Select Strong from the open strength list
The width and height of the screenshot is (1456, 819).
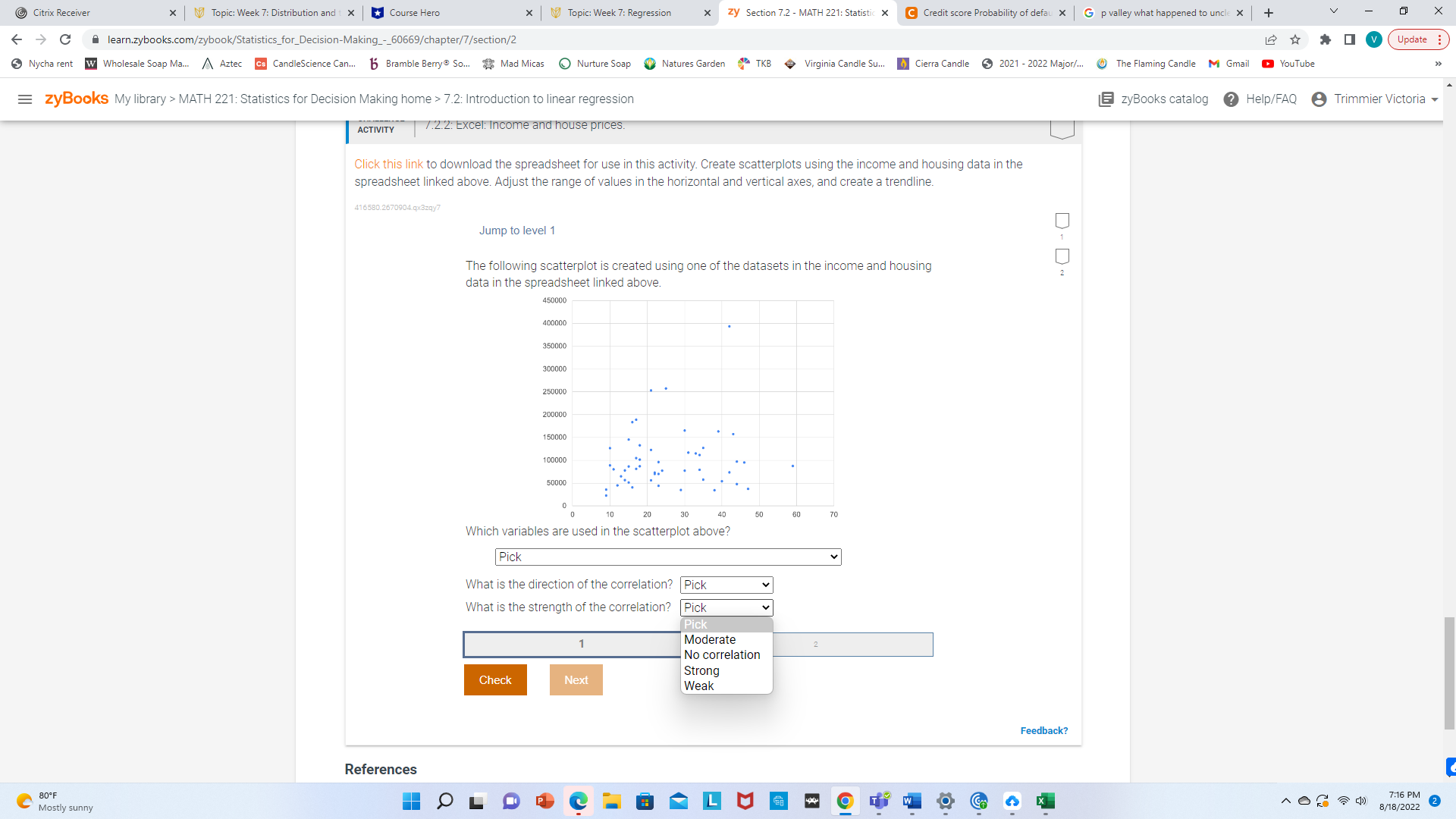coord(701,670)
